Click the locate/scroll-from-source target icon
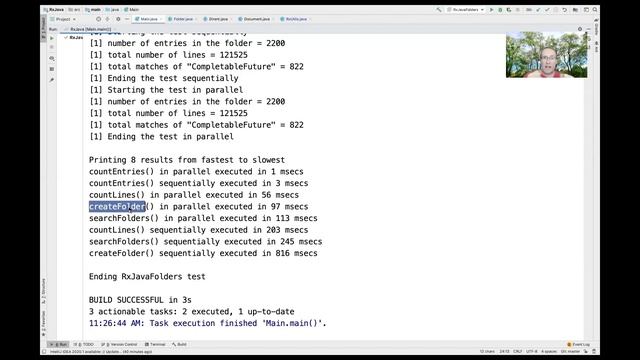Image resolution: width=640 pixels, height=360 pixels. (x=98, y=19)
